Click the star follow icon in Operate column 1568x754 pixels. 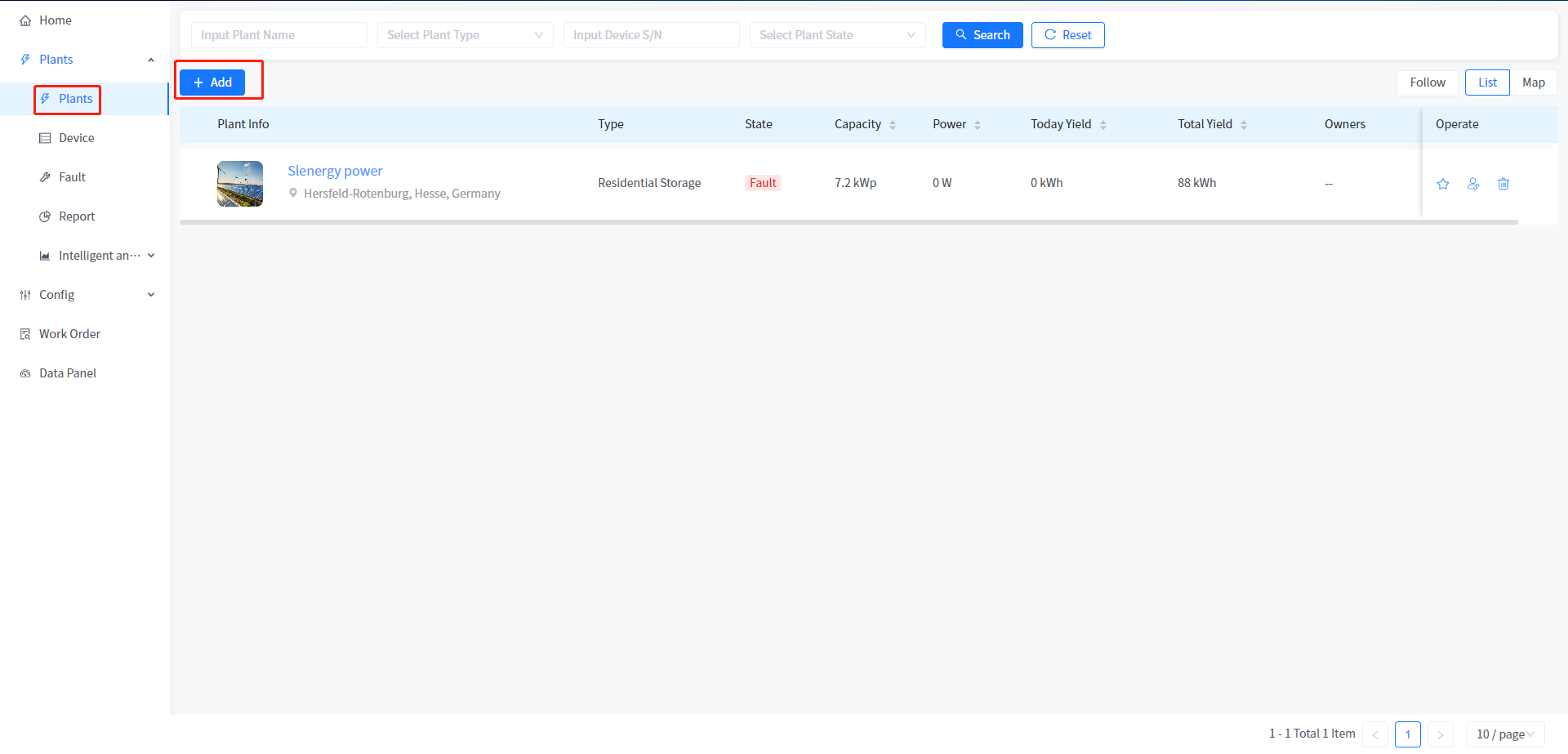coord(1443,184)
